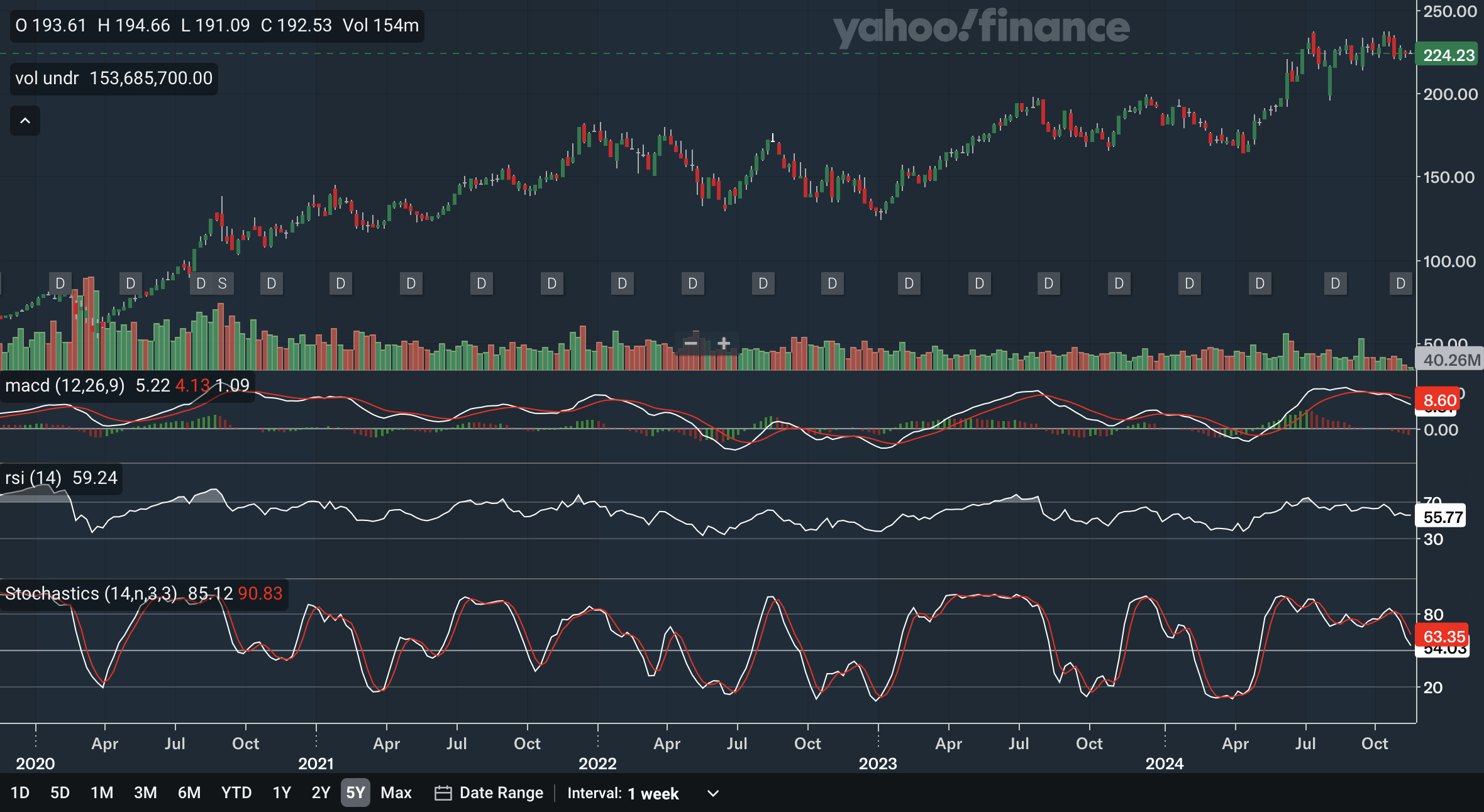The width and height of the screenshot is (1484, 812).
Task: Select the Max range option
Action: pyautogui.click(x=396, y=793)
